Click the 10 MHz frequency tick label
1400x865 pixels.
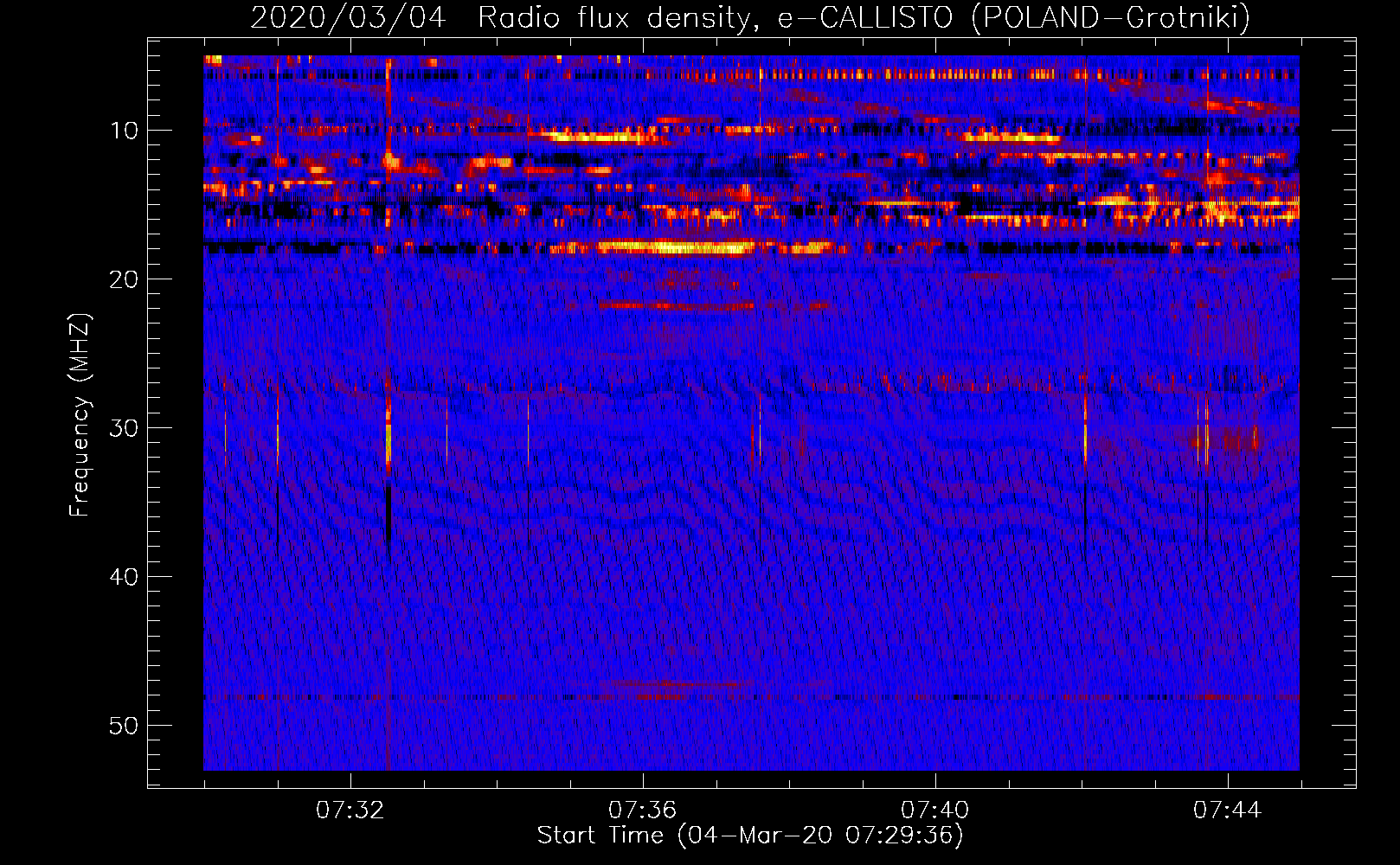tap(124, 131)
